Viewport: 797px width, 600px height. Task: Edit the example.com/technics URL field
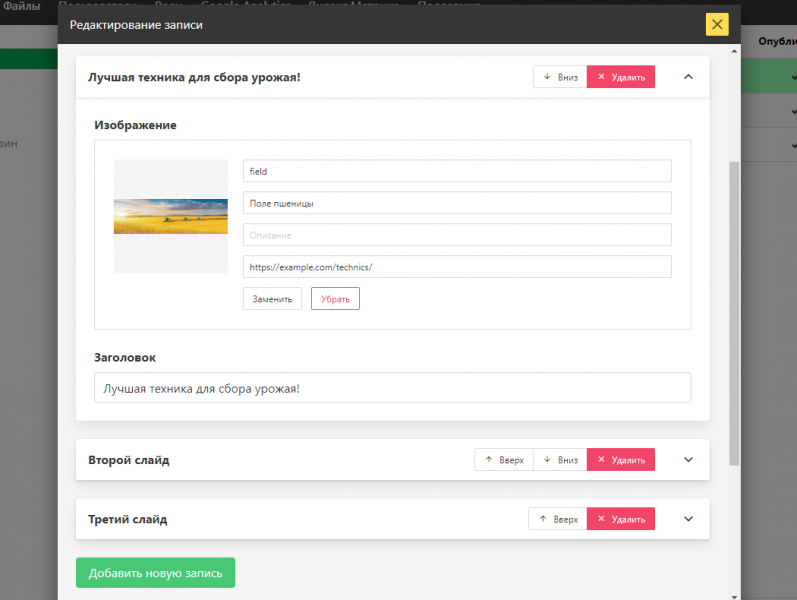pos(456,267)
